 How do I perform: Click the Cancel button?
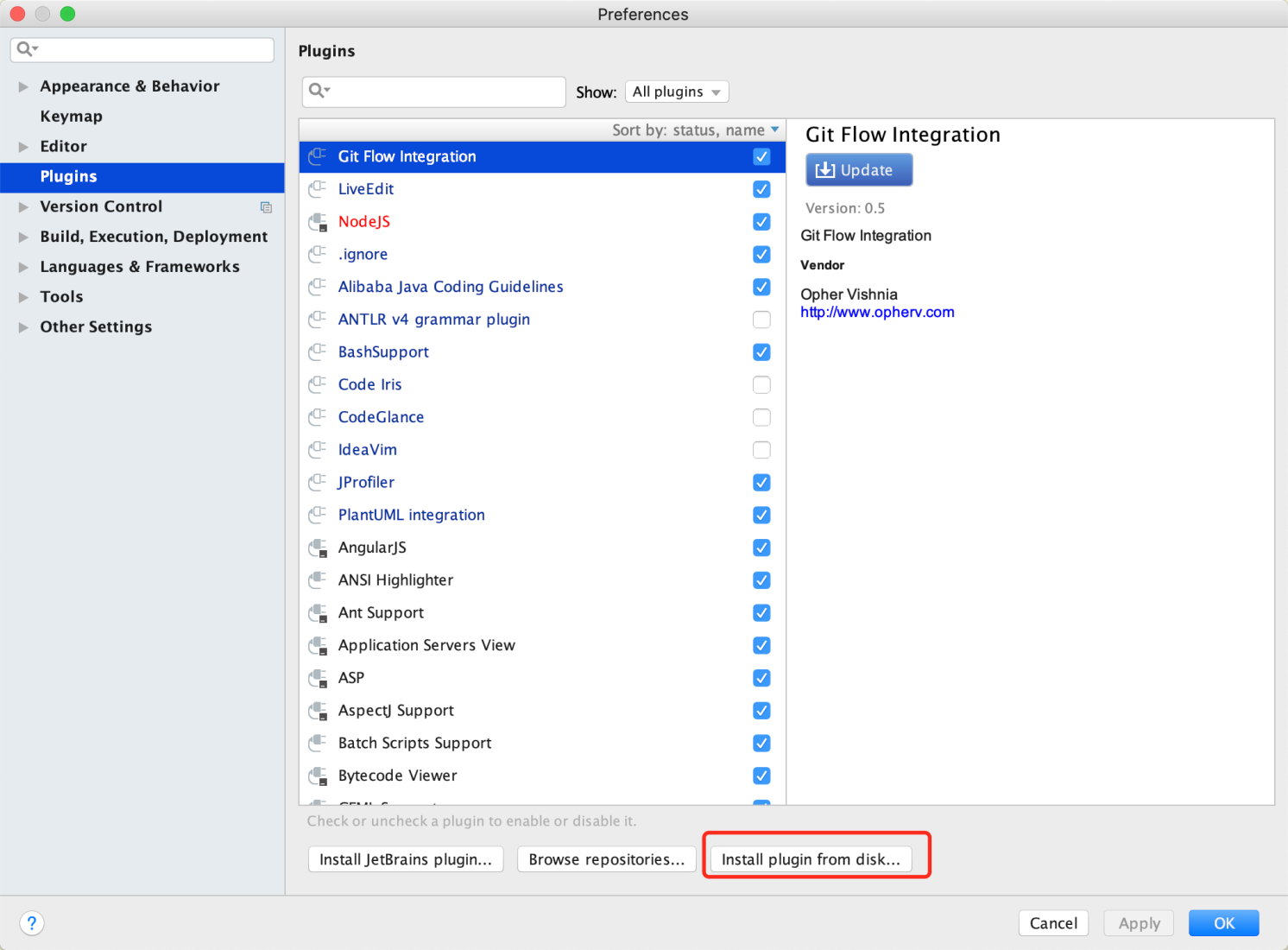point(1053,923)
